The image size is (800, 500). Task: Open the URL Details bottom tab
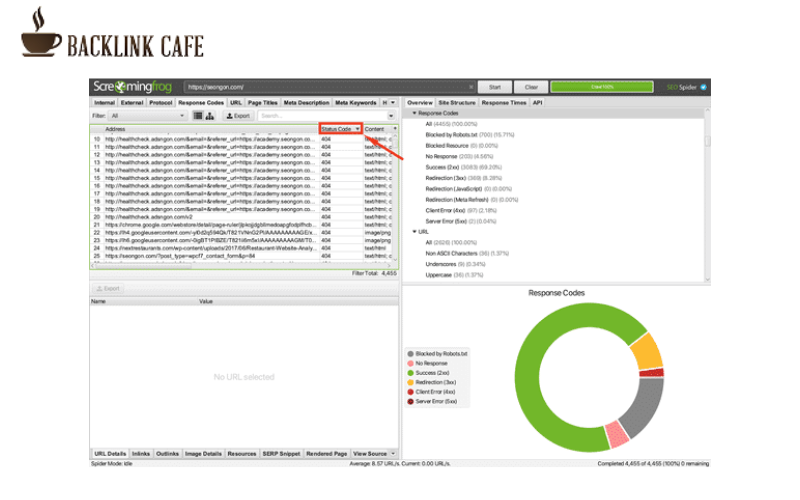click(110, 454)
